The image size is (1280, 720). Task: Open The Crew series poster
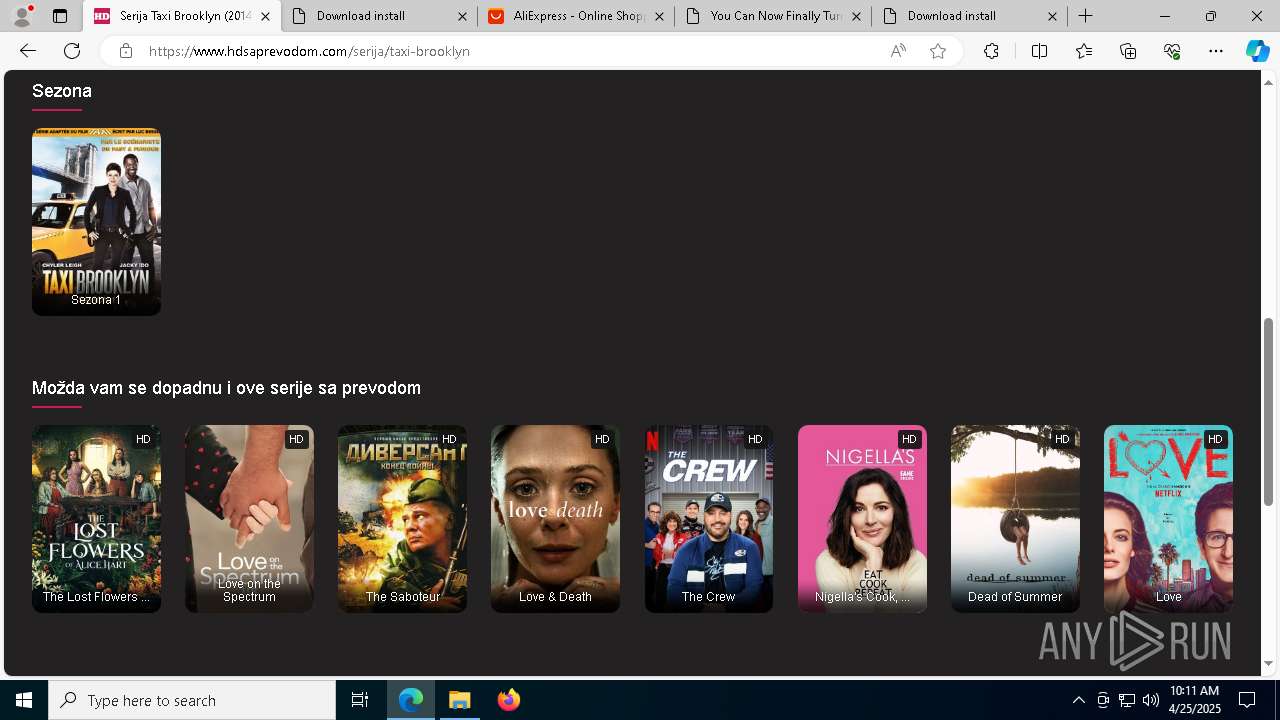[x=708, y=519]
